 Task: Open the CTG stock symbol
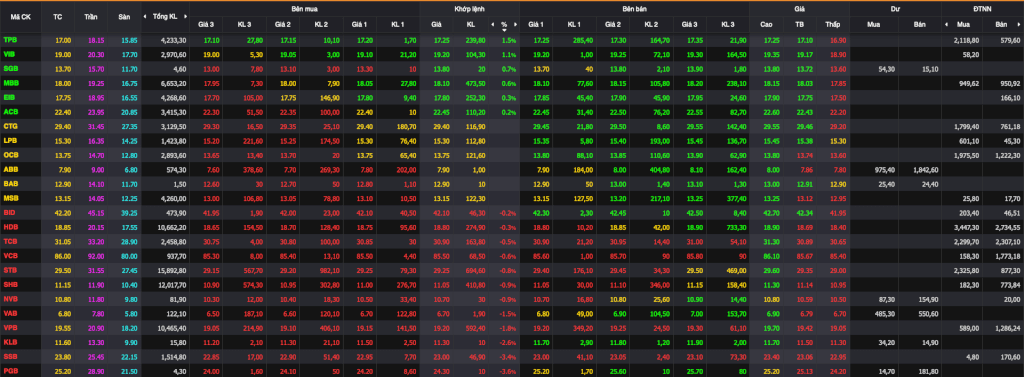coord(10,125)
